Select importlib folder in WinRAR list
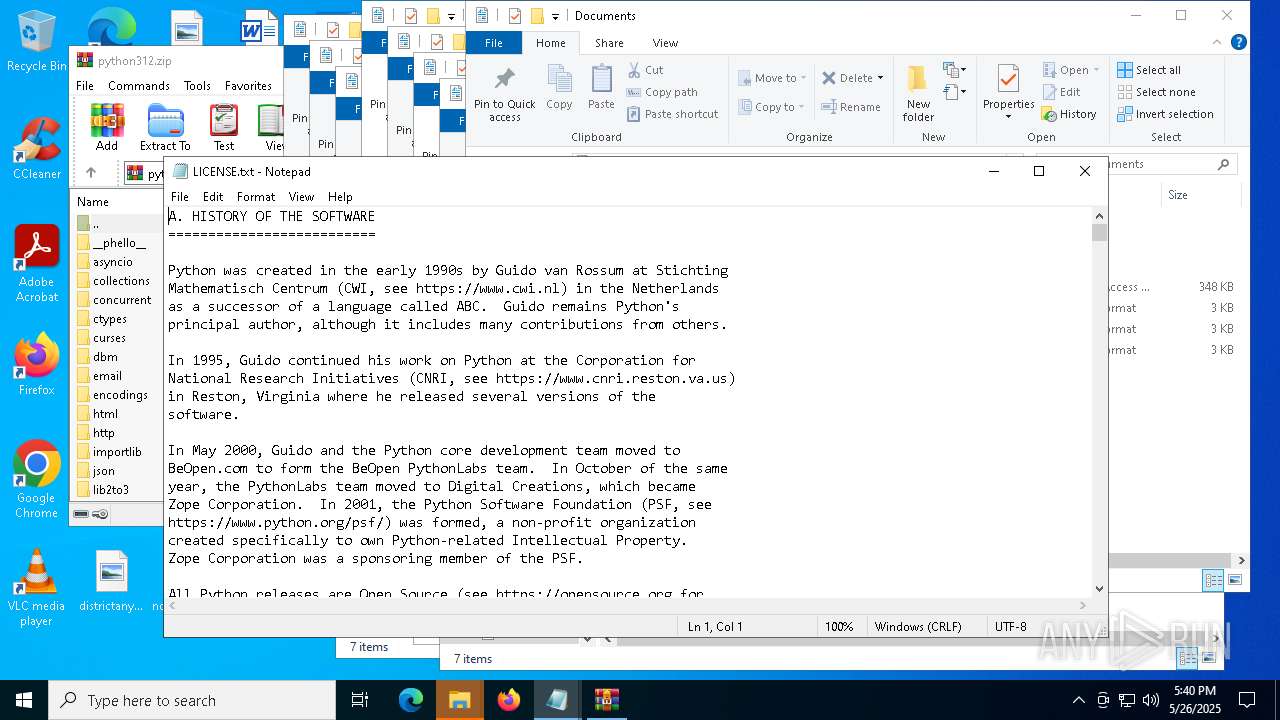 pos(117,452)
